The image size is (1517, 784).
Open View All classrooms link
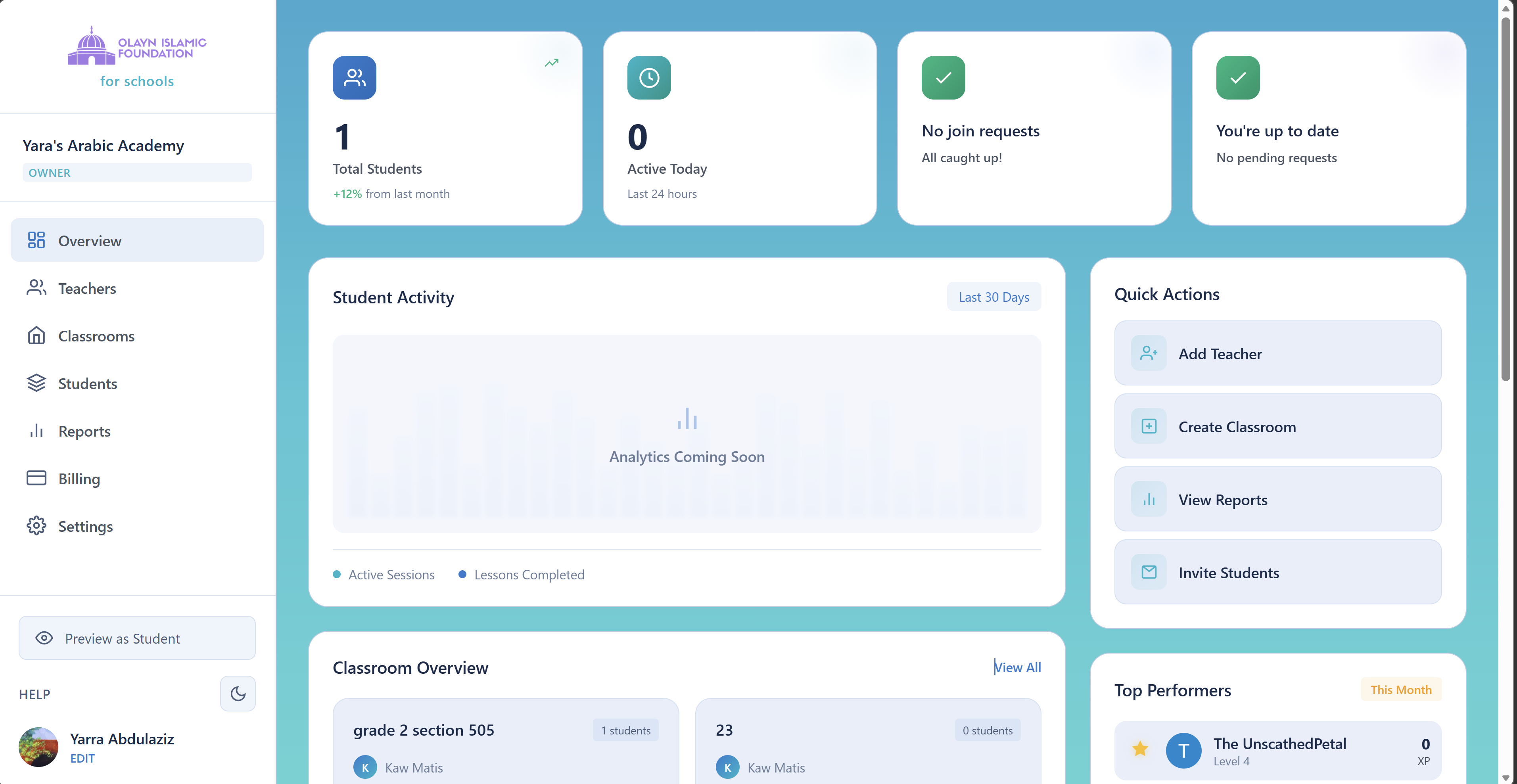pyautogui.click(x=1017, y=667)
